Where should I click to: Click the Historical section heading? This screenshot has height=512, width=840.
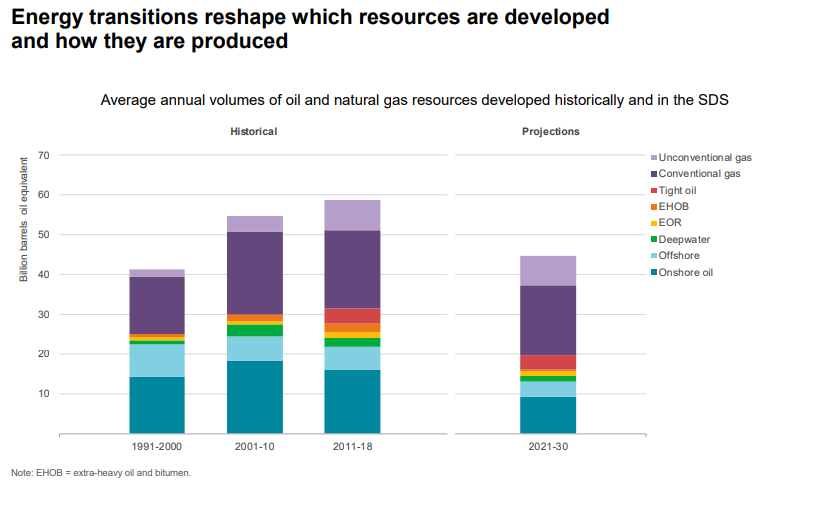click(x=254, y=132)
